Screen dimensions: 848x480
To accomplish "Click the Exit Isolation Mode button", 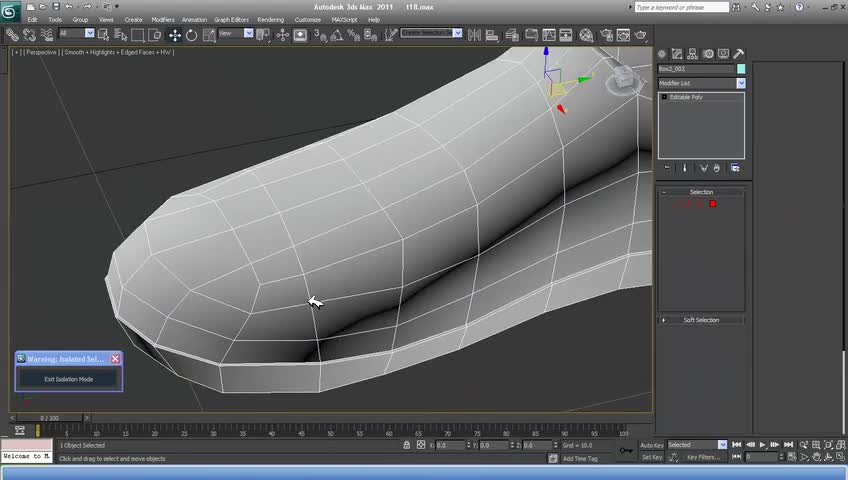I will [68, 379].
